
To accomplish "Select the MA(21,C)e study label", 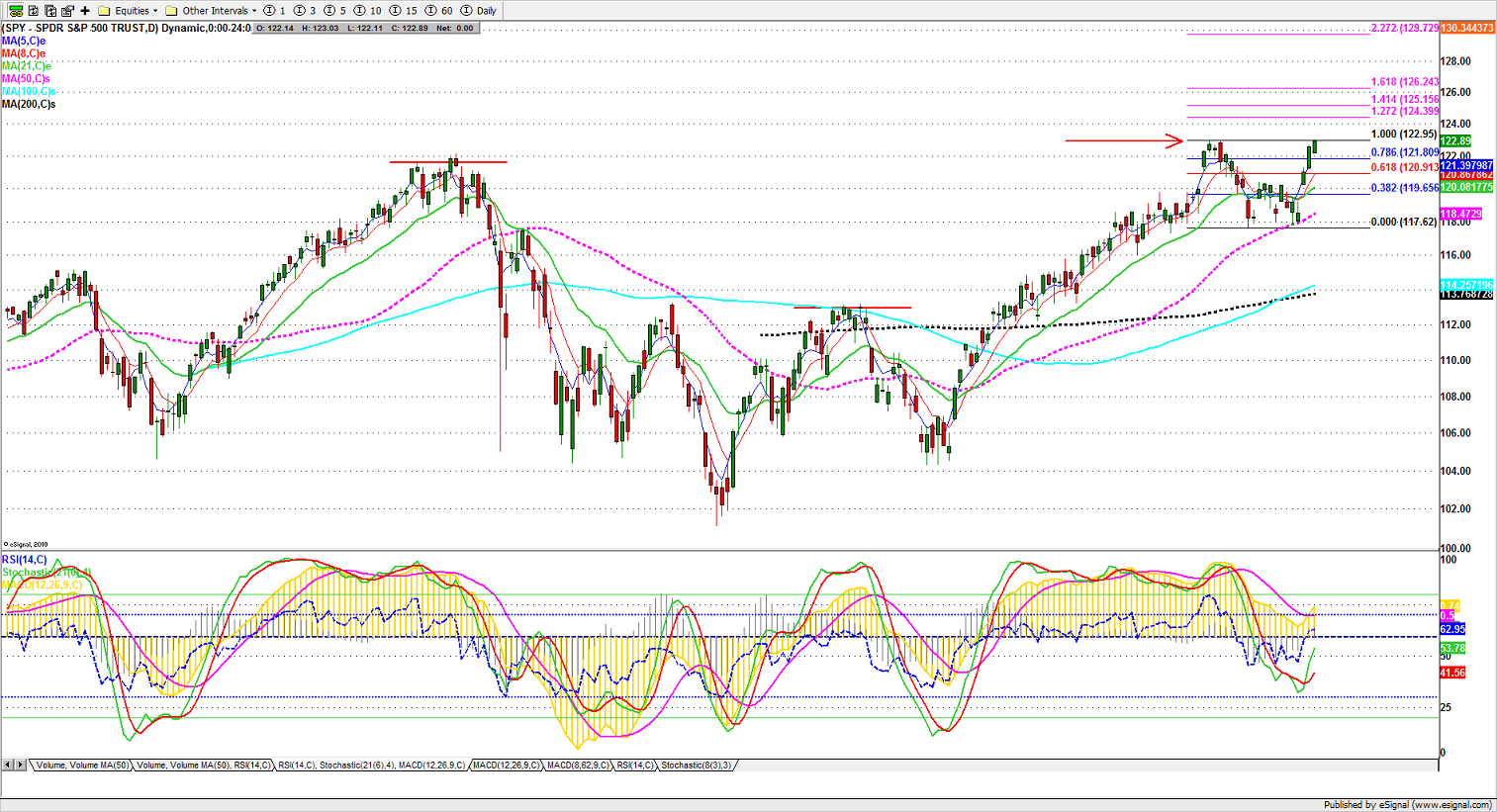I will 27,65.
